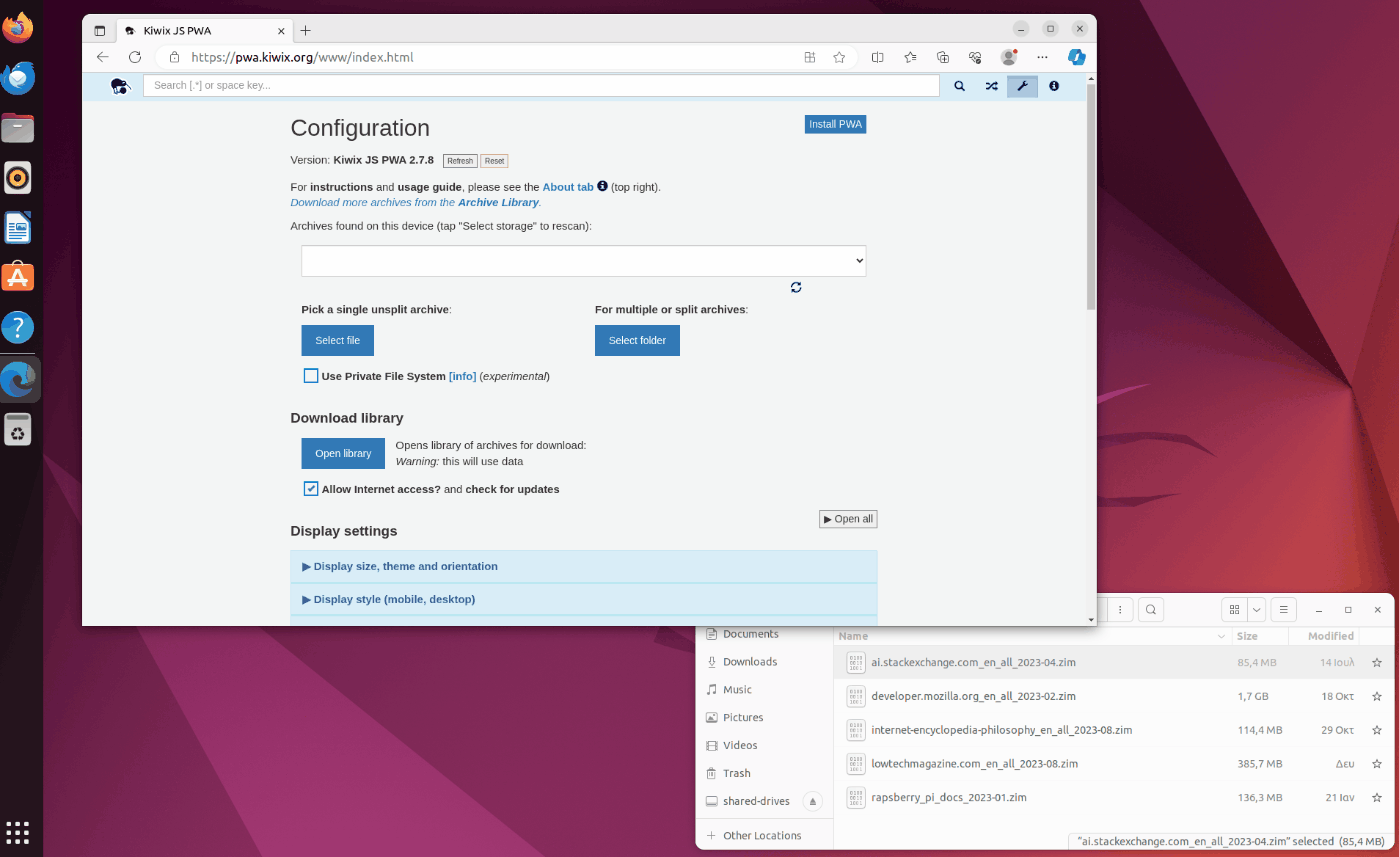Screen dimensions: 1399x857
Task: Open Ubuntu Software from dock
Action: pos(18,277)
